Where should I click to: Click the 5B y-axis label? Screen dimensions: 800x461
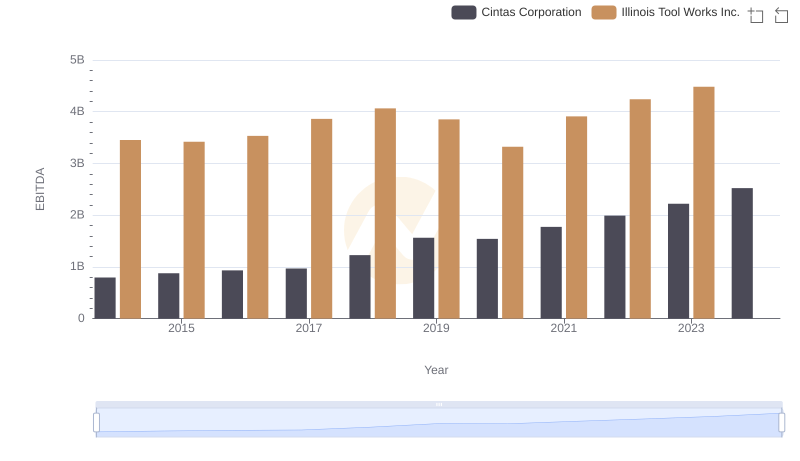click(x=77, y=60)
